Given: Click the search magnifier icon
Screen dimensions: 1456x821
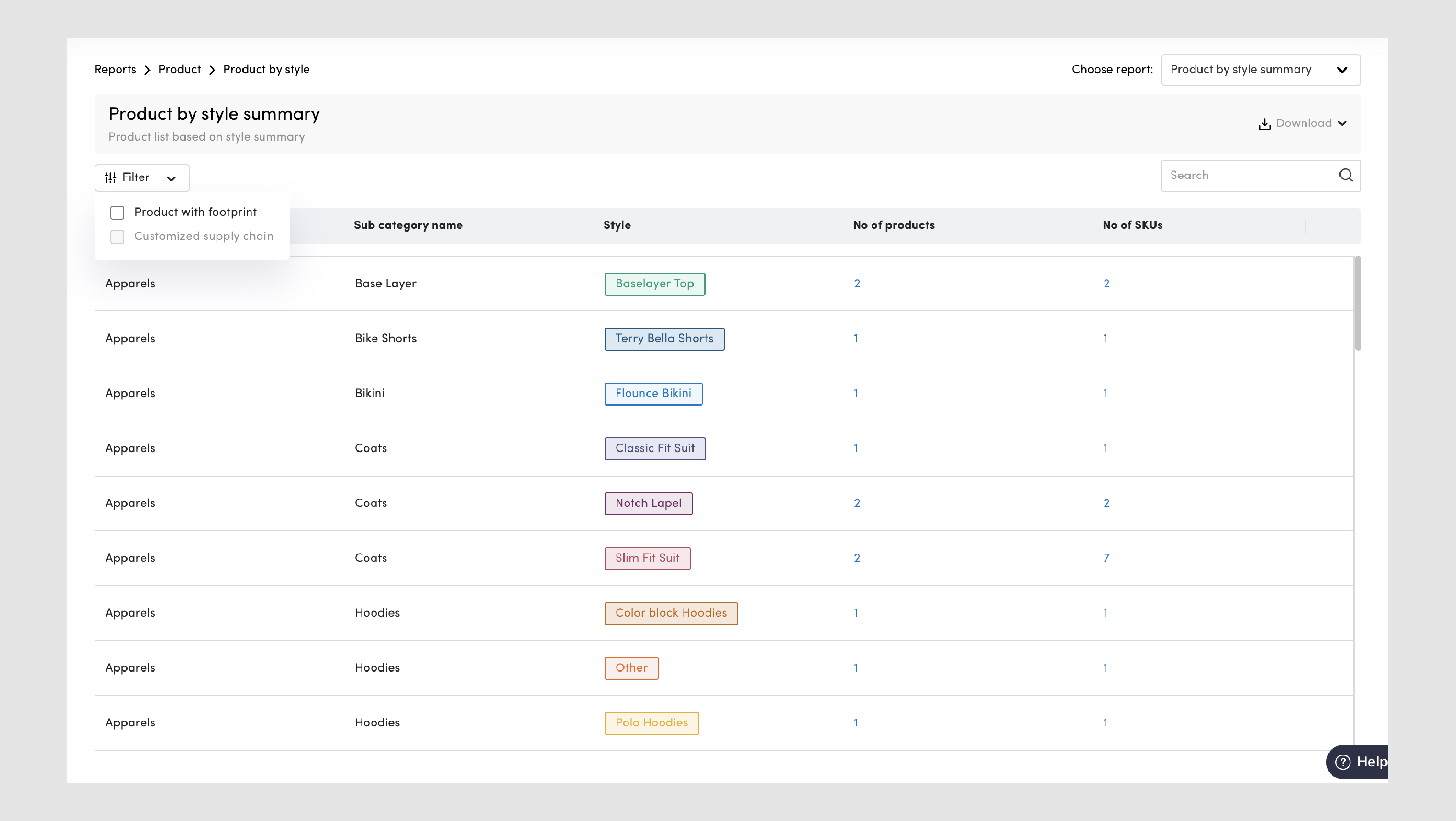Looking at the screenshot, I should 1345,175.
